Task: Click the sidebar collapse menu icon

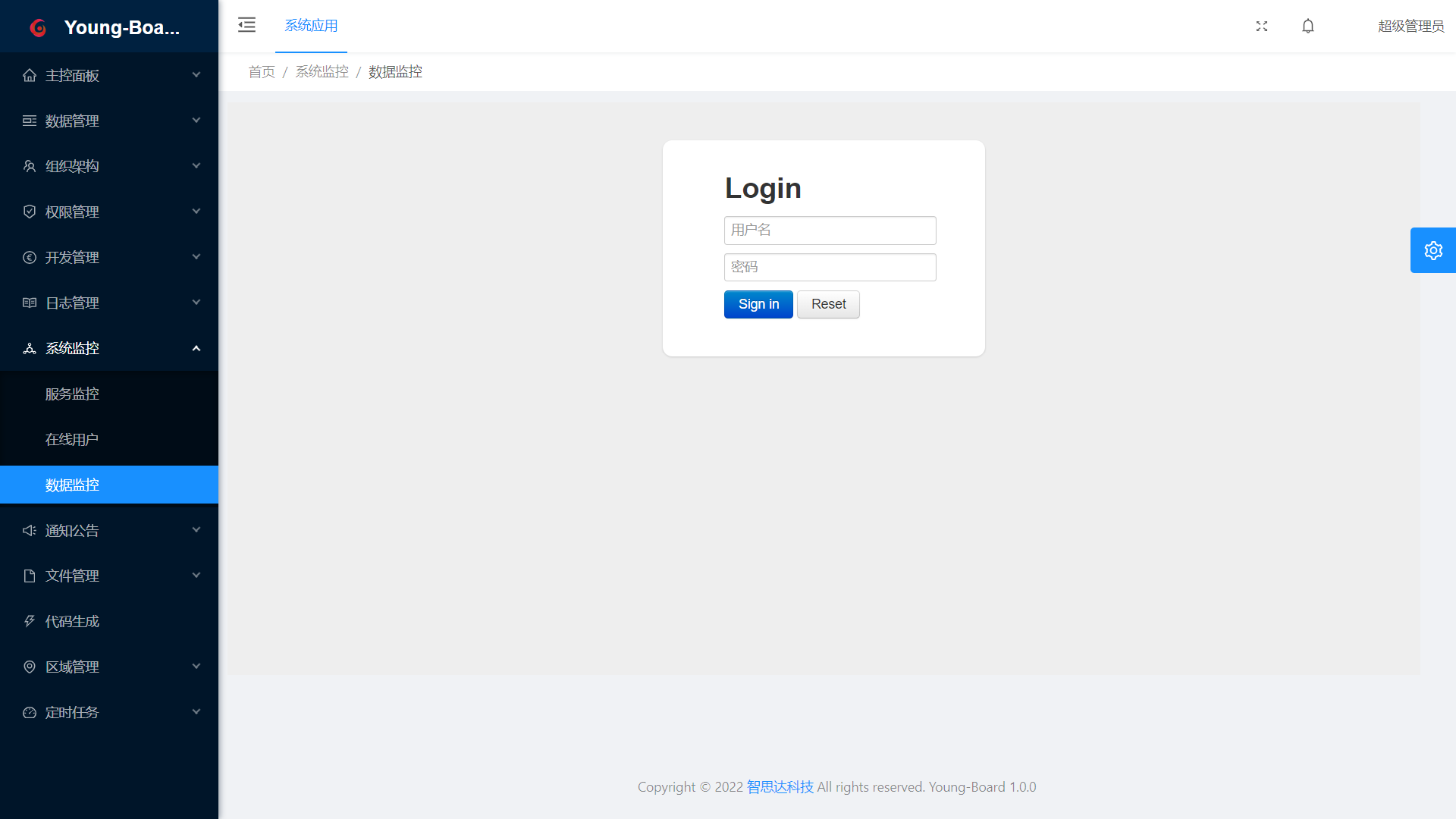Action: 246,25
